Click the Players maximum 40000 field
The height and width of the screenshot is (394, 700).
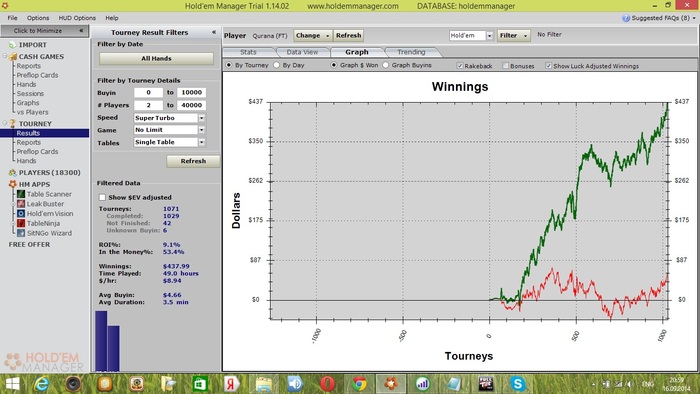tap(192, 105)
